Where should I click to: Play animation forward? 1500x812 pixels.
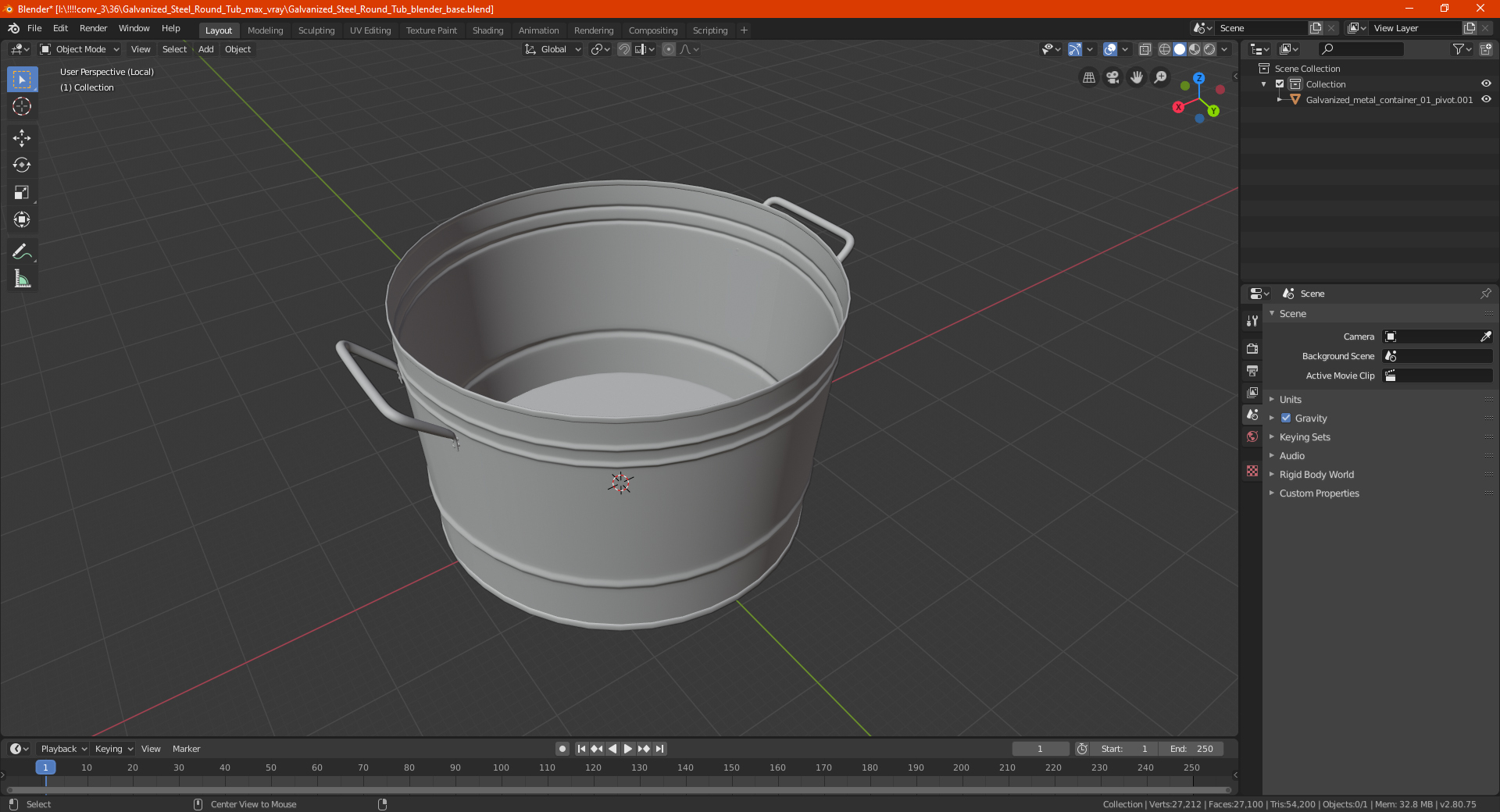(x=627, y=749)
